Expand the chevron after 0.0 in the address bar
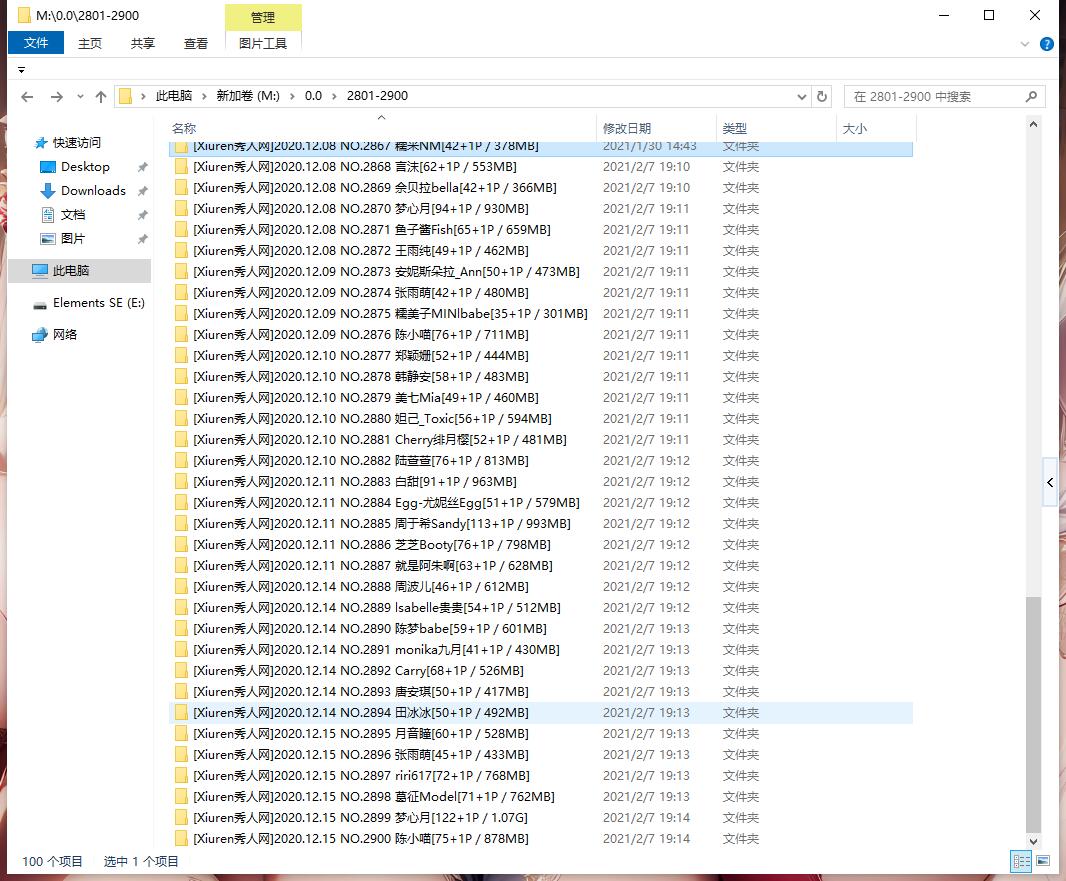The width and height of the screenshot is (1066, 881). coord(334,97)
